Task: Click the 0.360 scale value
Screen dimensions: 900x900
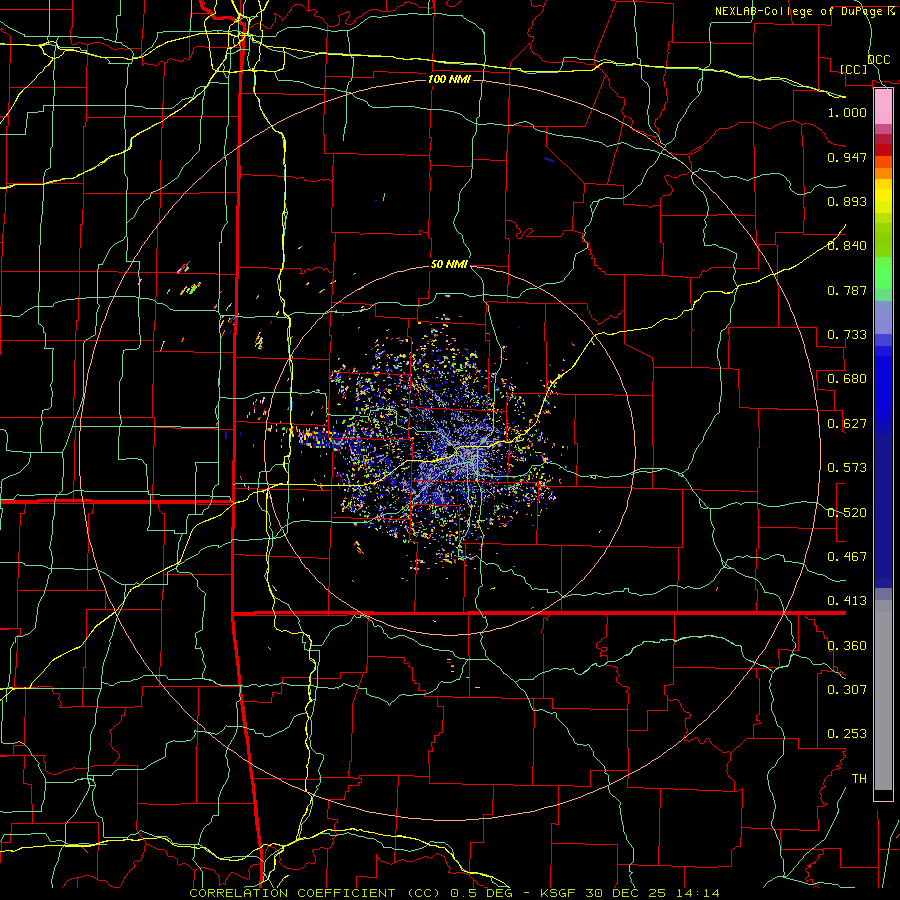Action: pos(847,646)
